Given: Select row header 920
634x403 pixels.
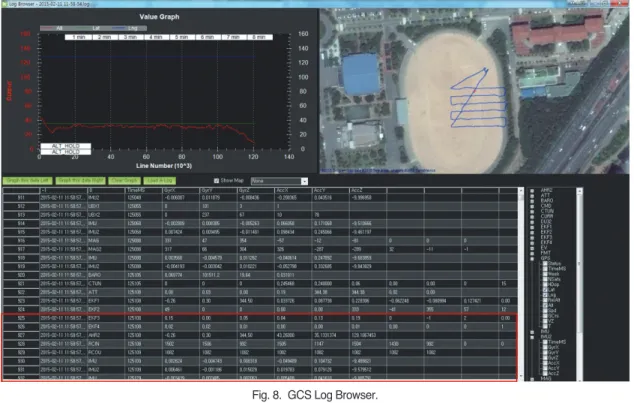Looking at the screenshot, I should click(x=21, y=275).
